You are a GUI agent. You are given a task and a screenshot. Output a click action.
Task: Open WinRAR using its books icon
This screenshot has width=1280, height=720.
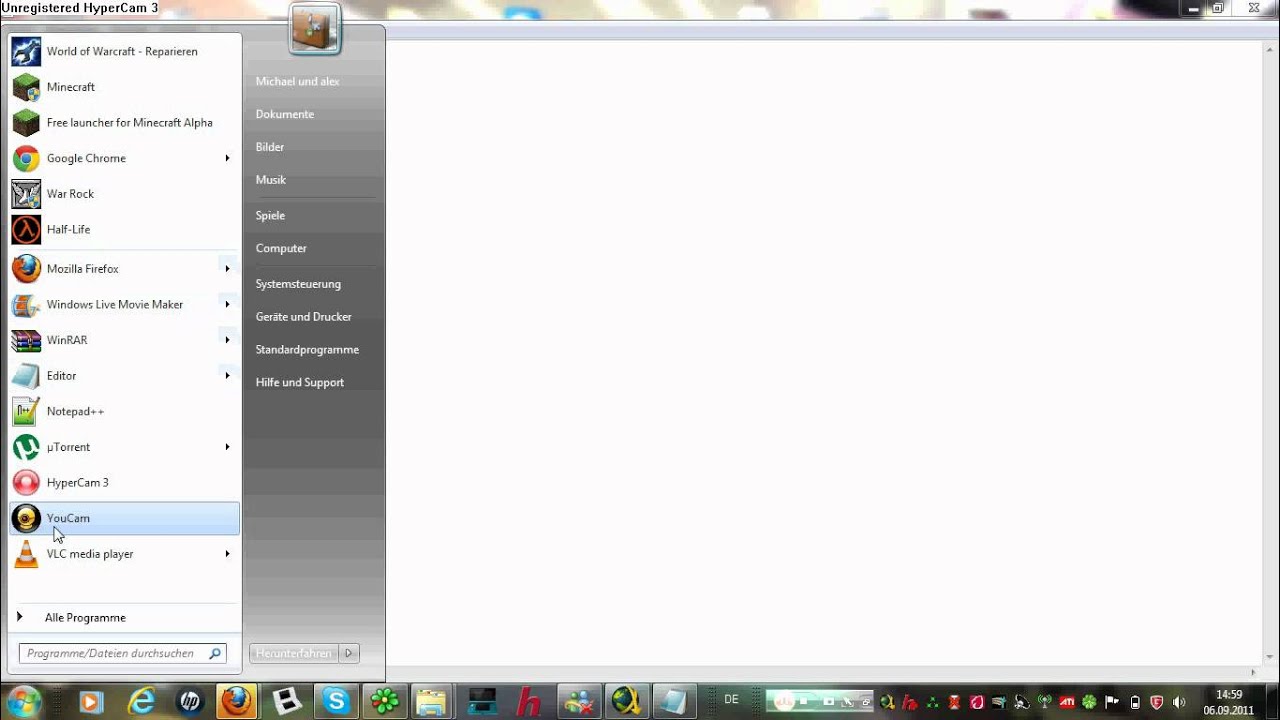click(x=26, y=340)
